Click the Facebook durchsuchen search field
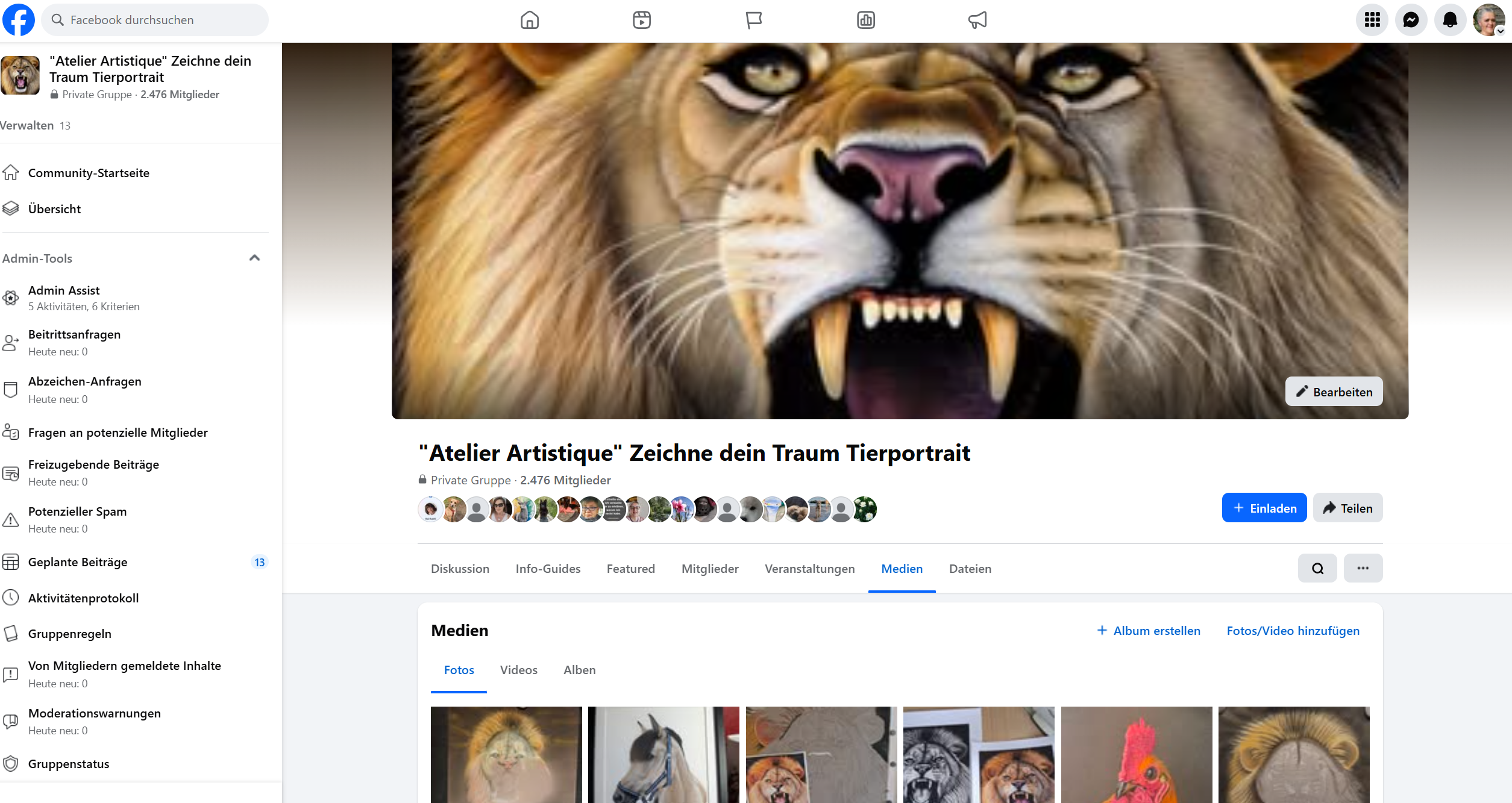The height and width of the screenshot is (803, 1512). point(155,20)
